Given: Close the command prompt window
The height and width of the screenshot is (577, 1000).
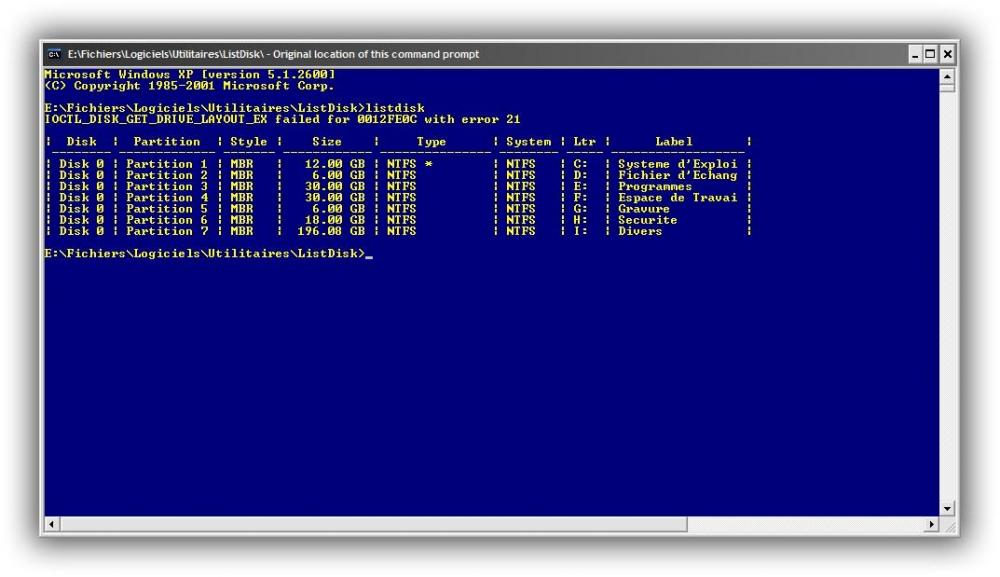Looking at the screenshot, I should 945,53.
